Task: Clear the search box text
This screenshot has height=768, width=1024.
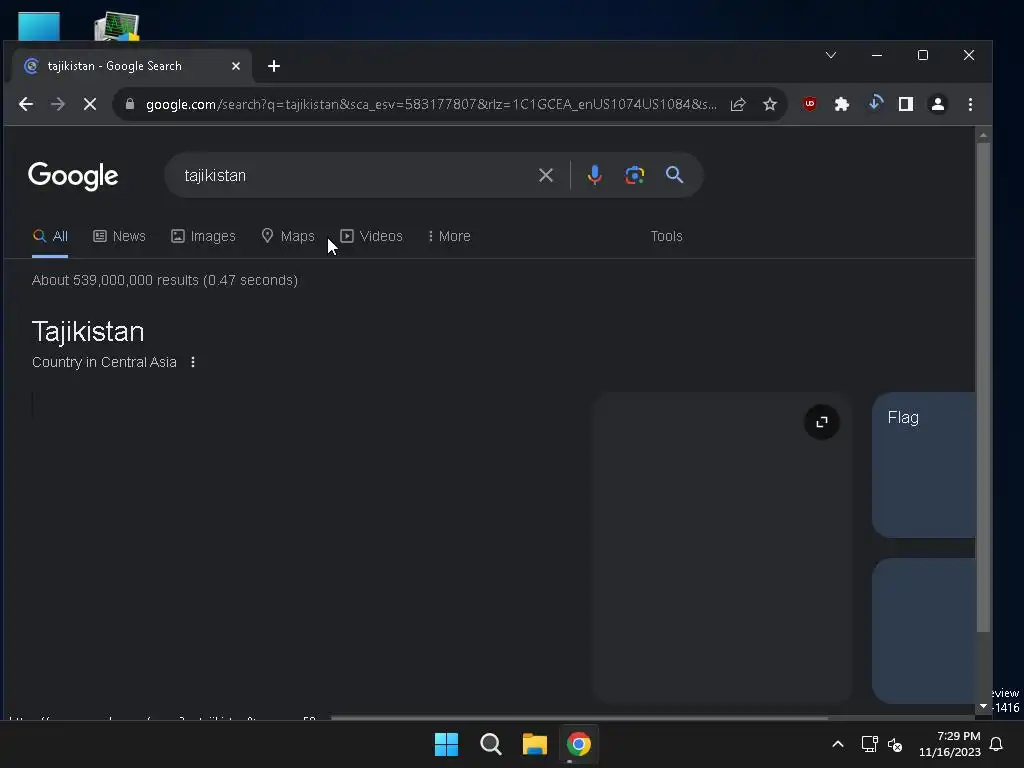Action: pos(546,175)
